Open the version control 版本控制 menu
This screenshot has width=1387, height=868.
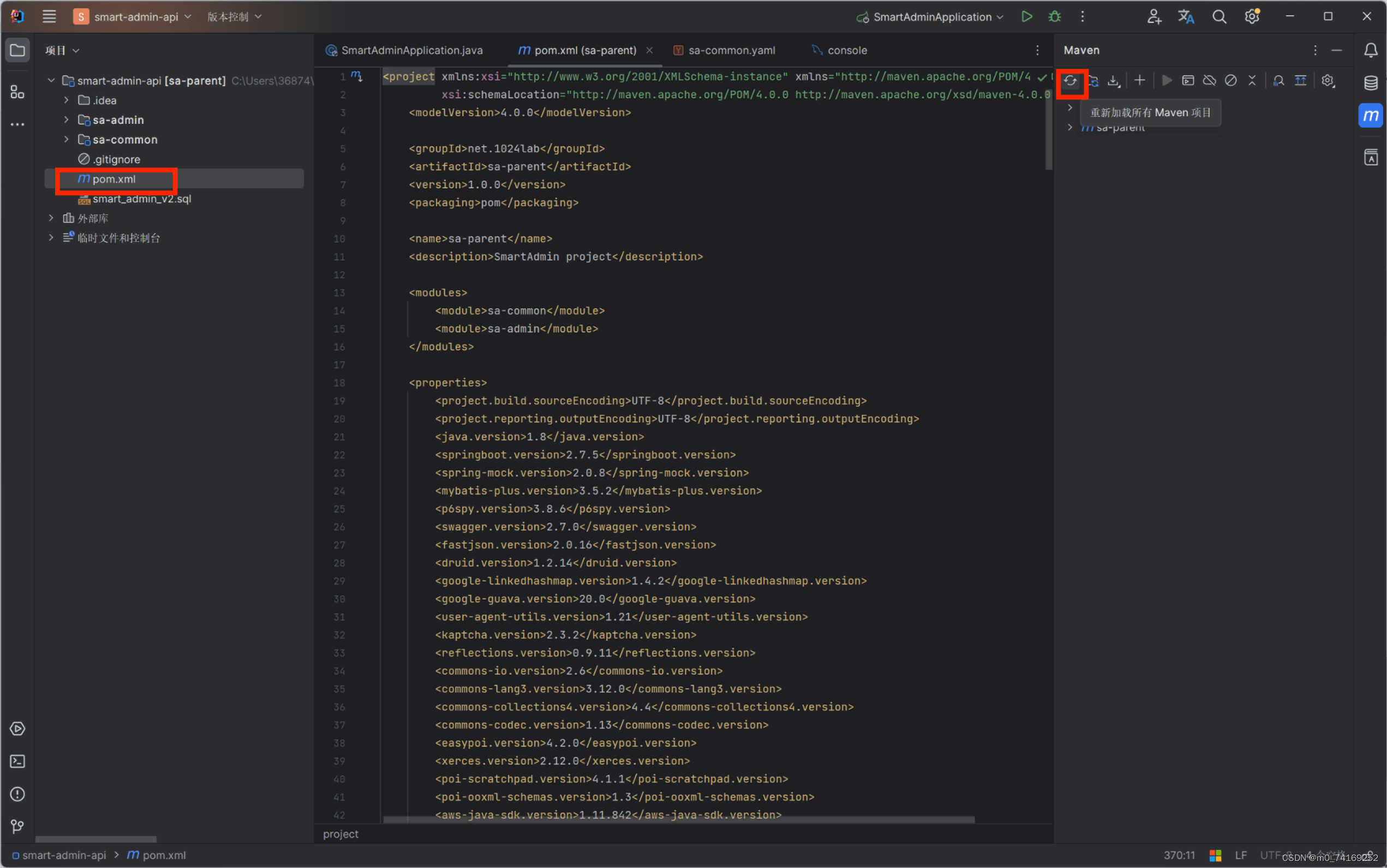234,16
